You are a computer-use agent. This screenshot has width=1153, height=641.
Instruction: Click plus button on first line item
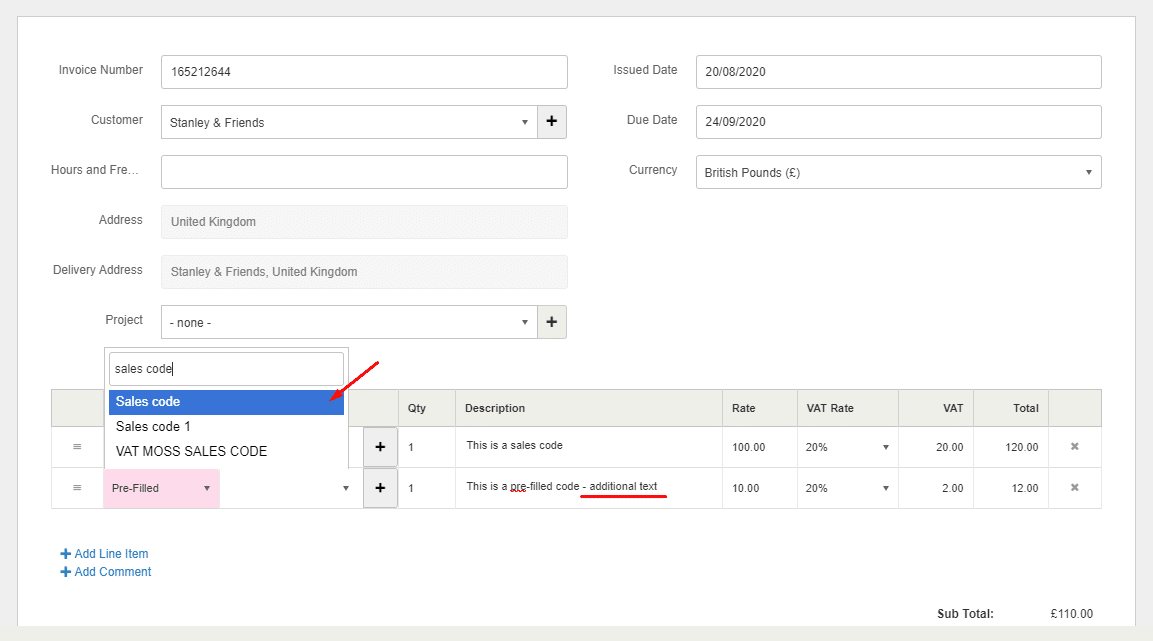pos(380,447)
